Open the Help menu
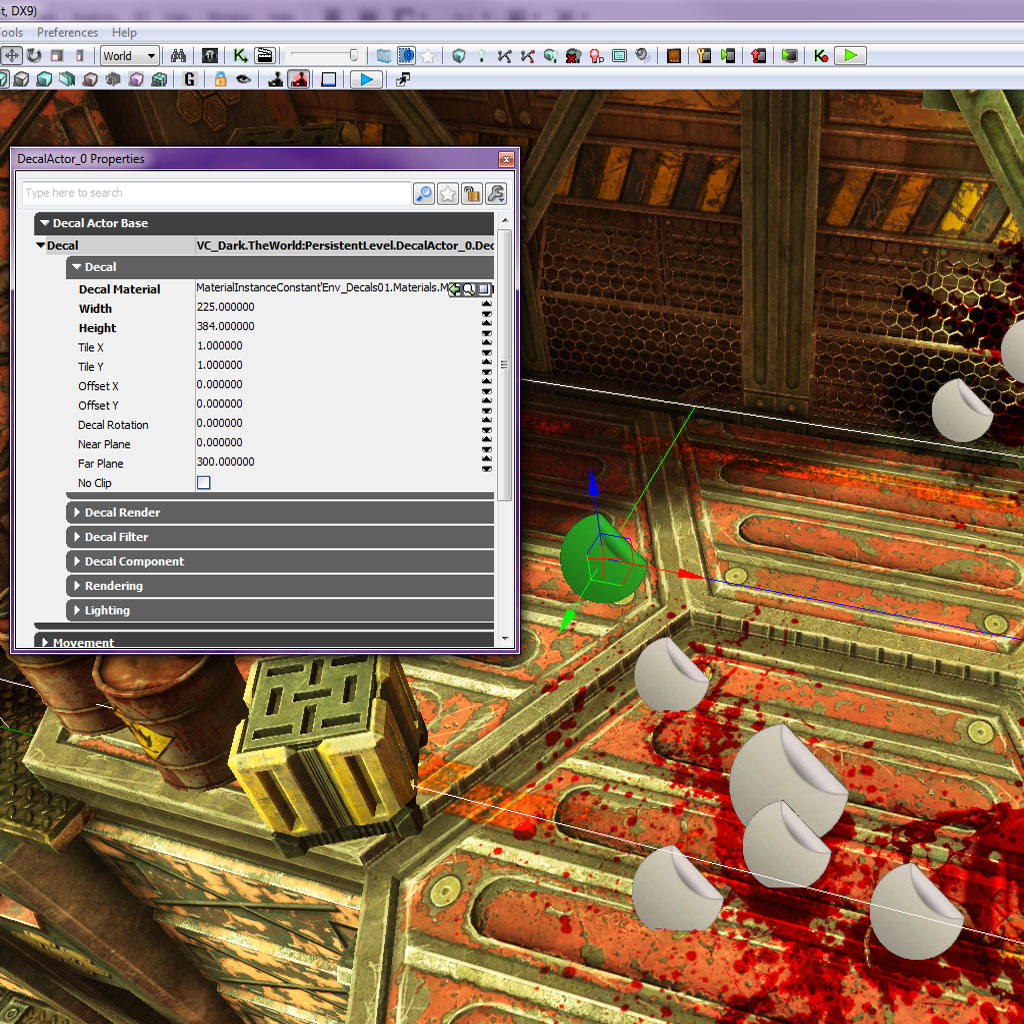This screenshot has width=1024, height=1024. coord(124,33)
